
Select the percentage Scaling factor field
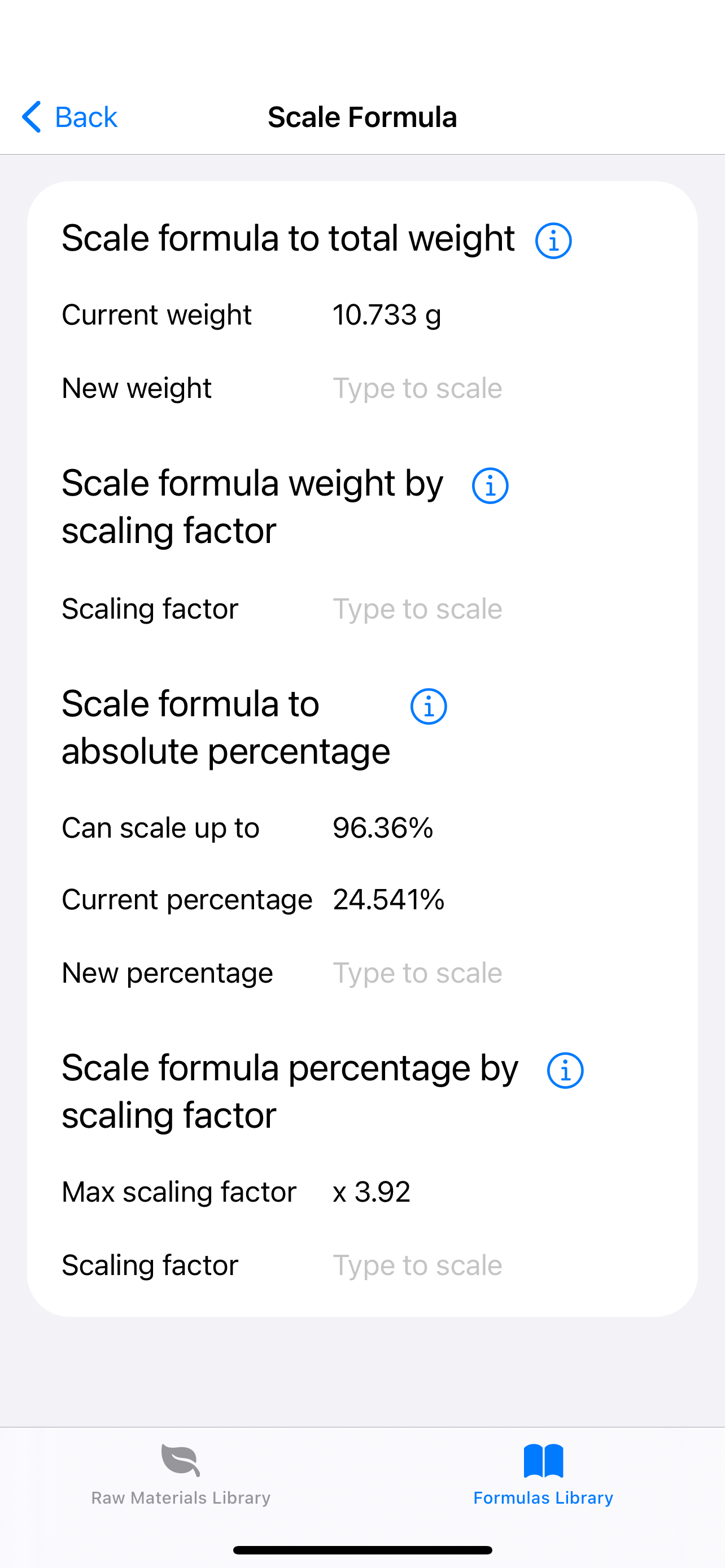[x=497, y=1265]
